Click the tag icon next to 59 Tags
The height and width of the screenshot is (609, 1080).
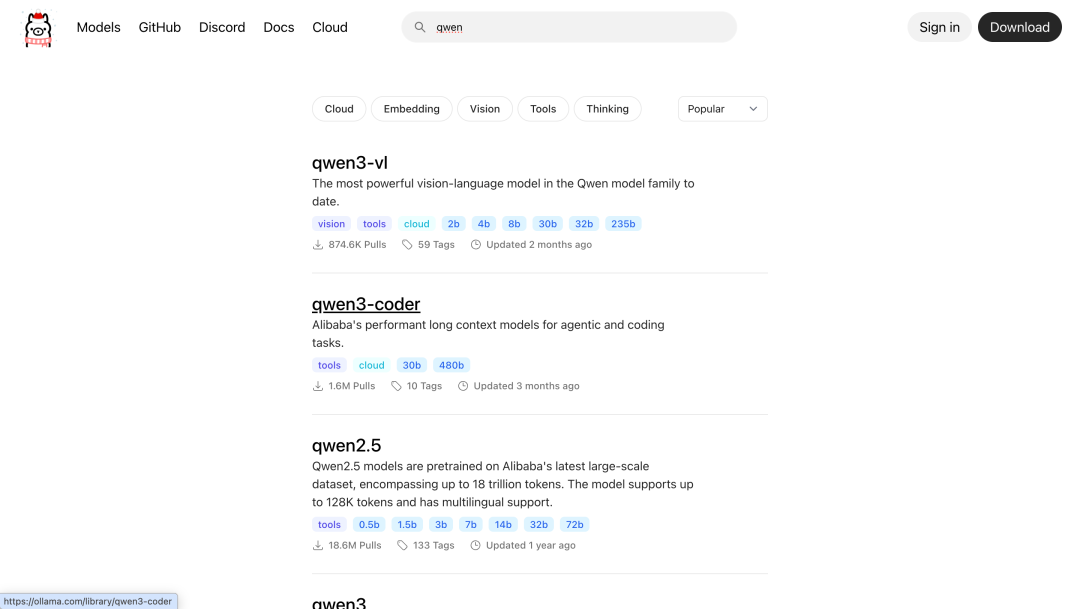(405, 244)
